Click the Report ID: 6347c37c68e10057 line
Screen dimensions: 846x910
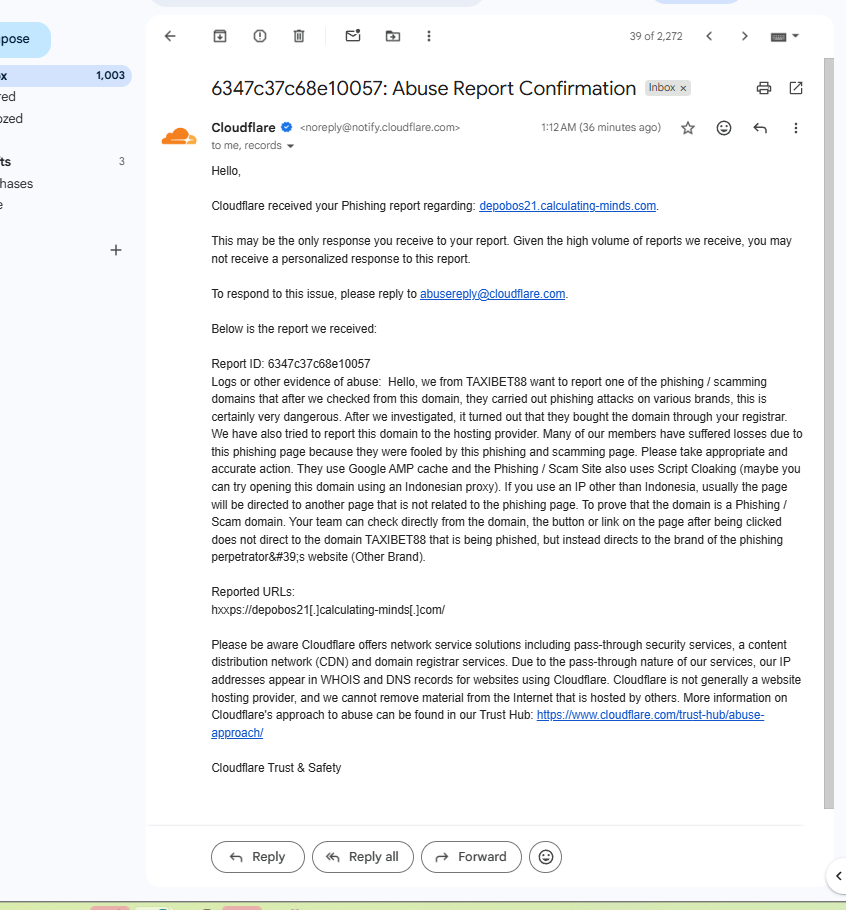[291, 364]
